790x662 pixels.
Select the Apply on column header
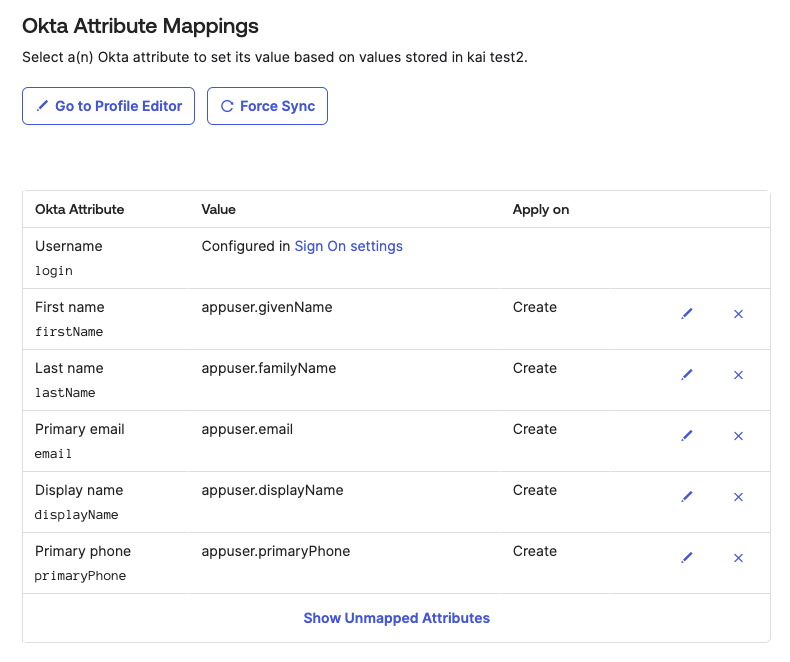(x=541, y=210)
